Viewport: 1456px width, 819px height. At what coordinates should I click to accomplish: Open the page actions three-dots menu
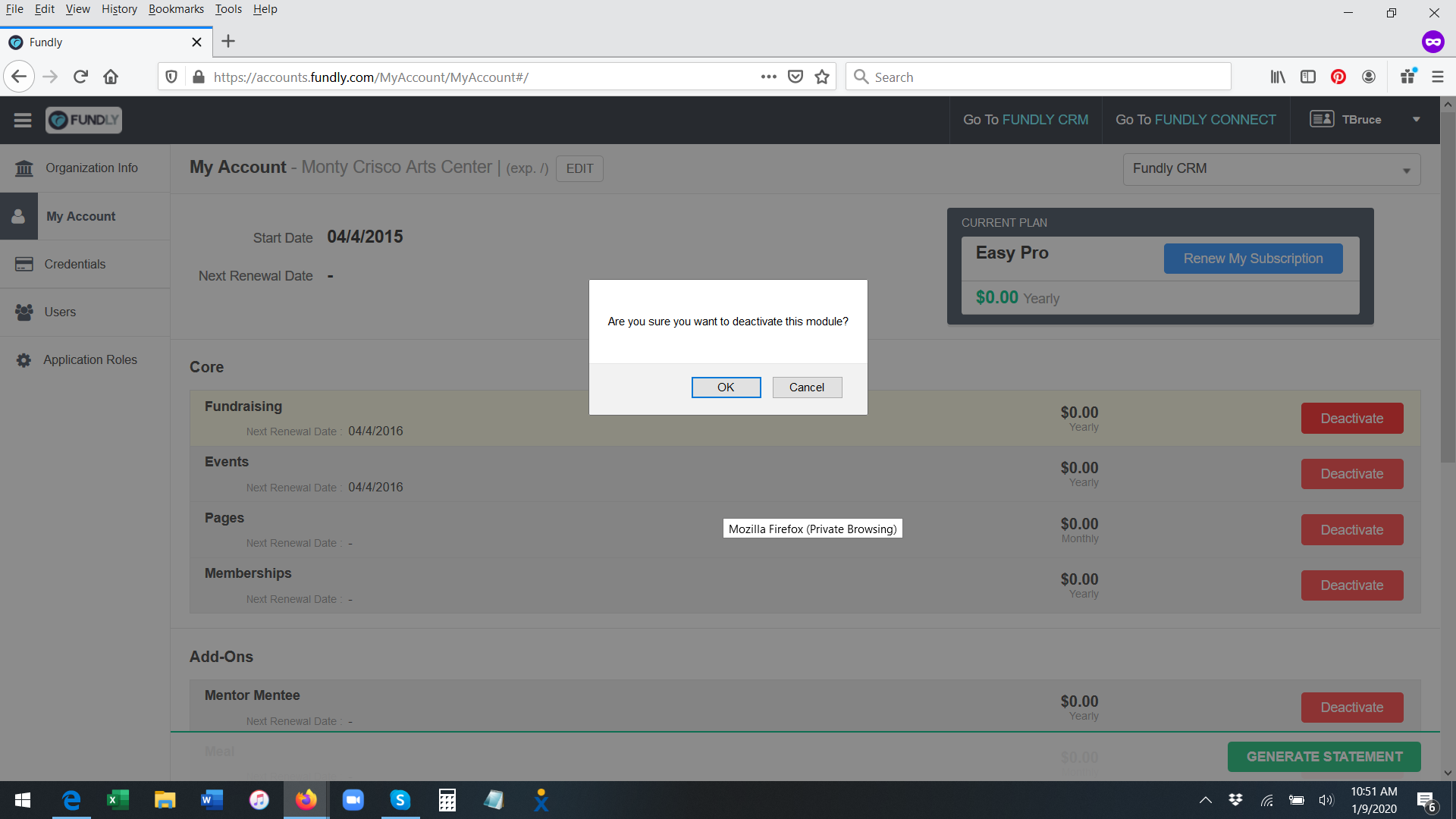(x=769, y=77)
